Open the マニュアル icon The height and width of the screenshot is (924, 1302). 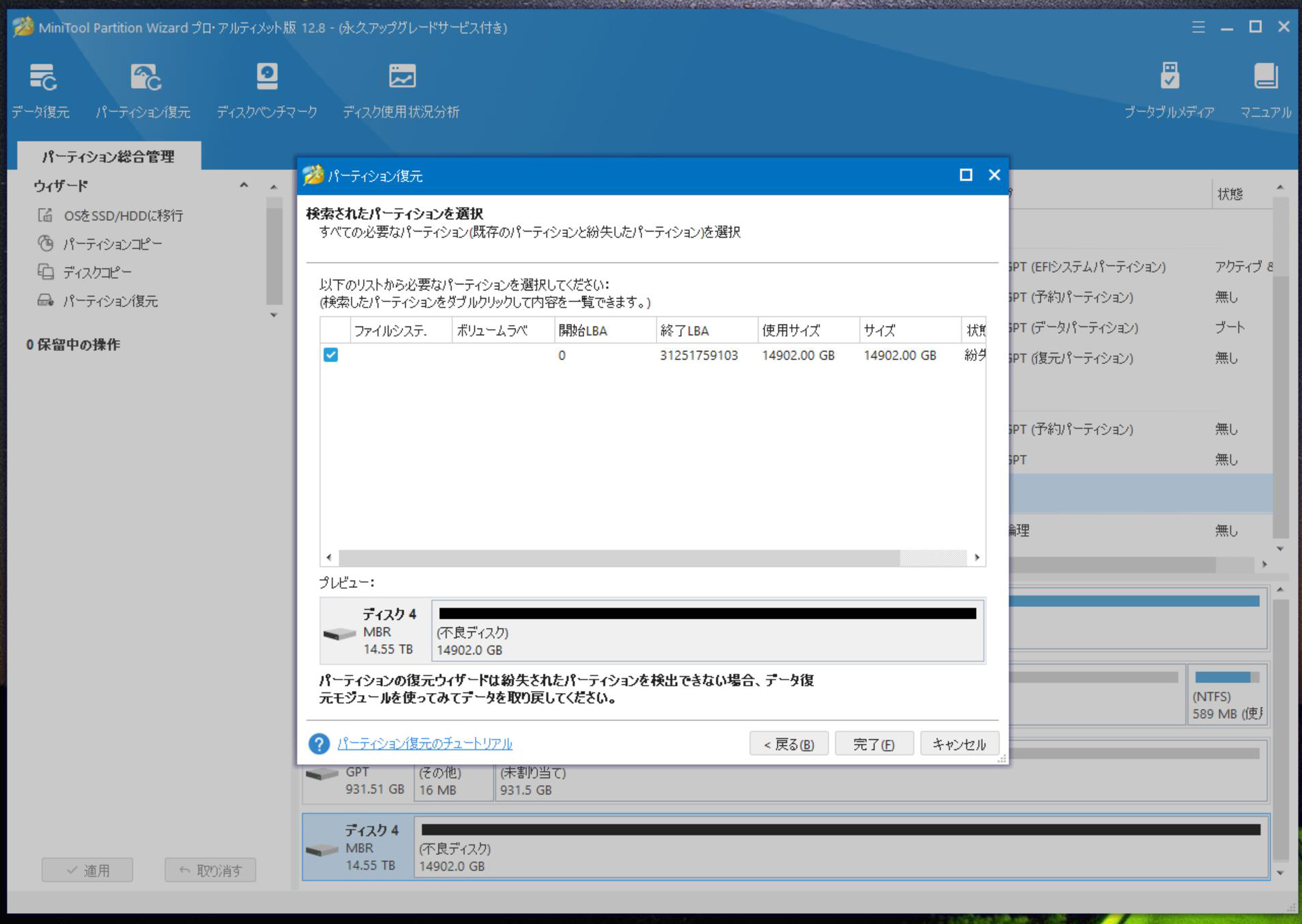tap(1265, 91)
